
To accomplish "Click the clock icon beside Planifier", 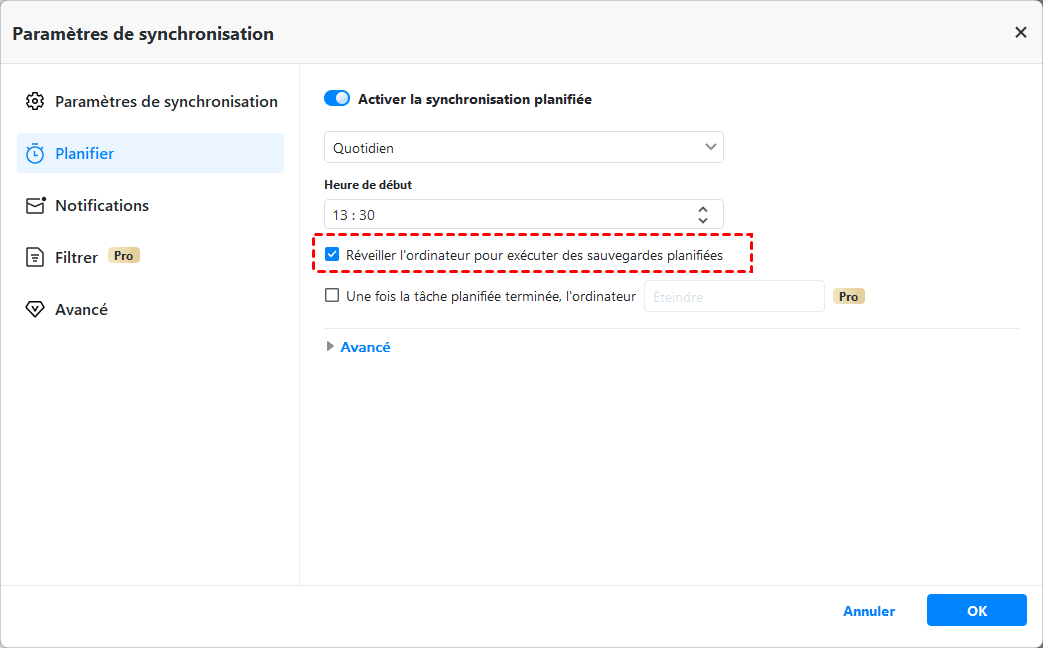I will click(35, 153).
